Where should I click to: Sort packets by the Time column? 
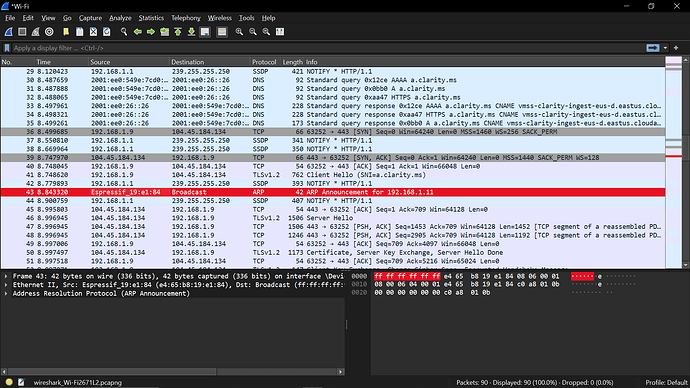62,62
